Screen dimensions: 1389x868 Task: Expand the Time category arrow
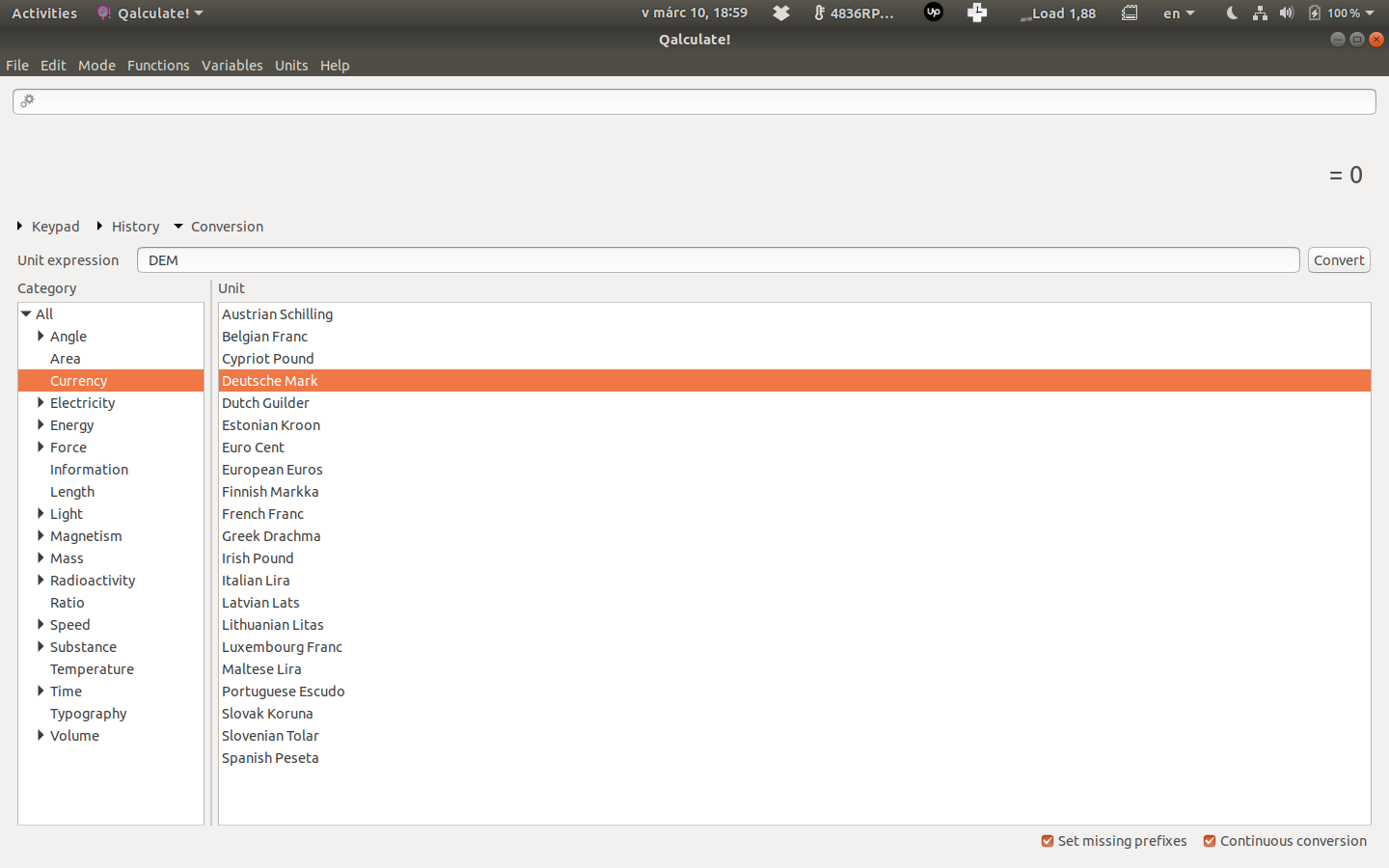click(41, 692)
